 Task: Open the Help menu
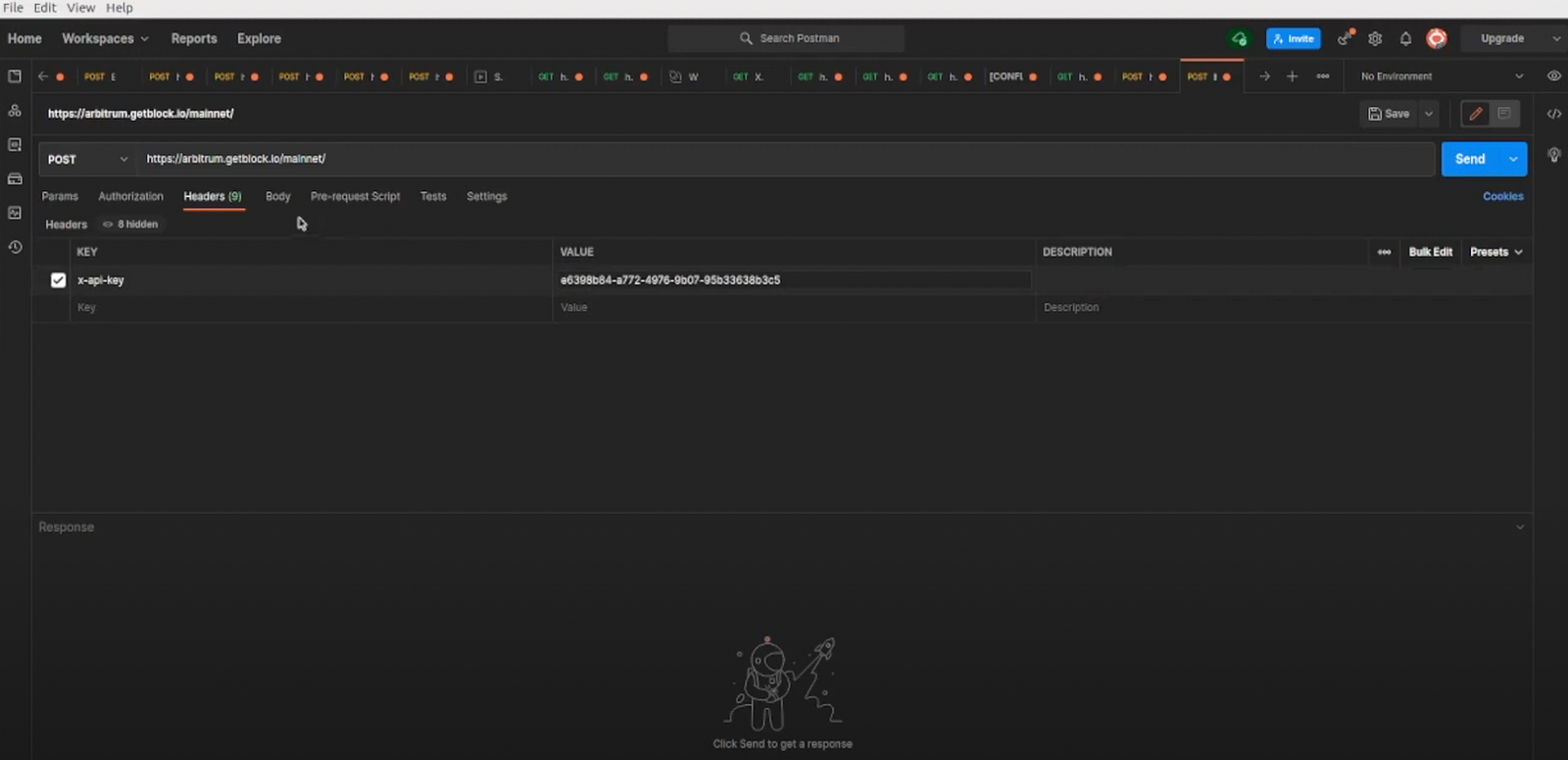click(119, 8)
